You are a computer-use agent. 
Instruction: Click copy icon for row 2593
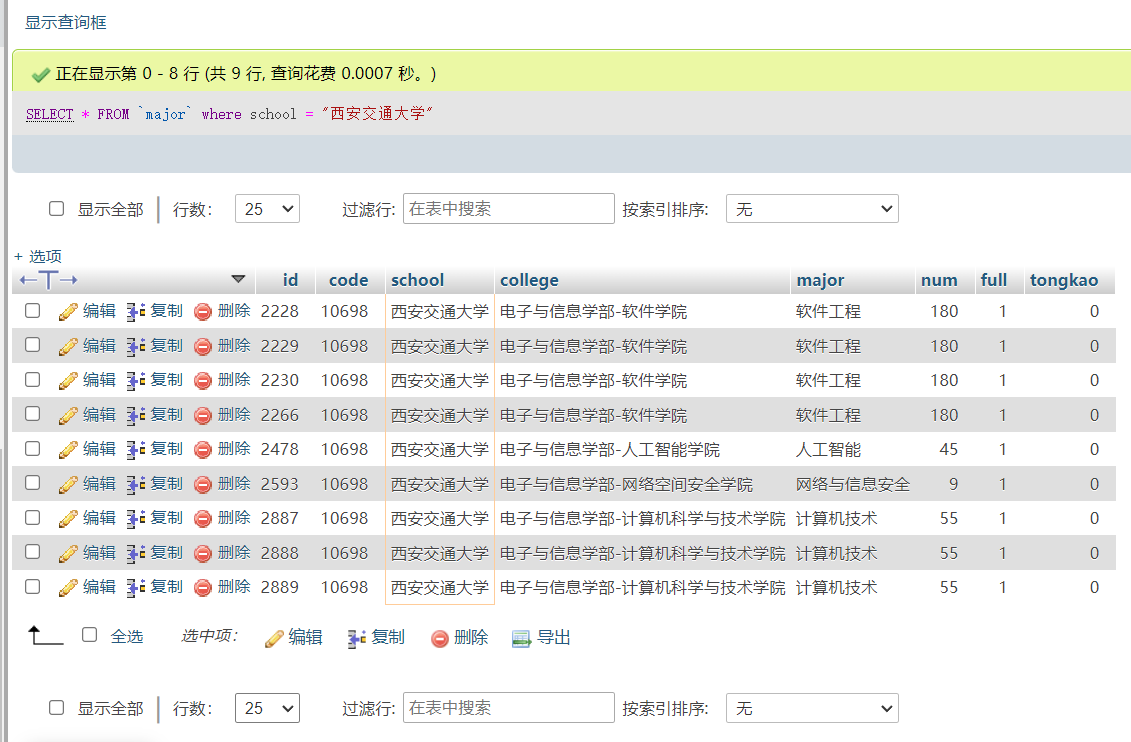(x=136, y=484)
